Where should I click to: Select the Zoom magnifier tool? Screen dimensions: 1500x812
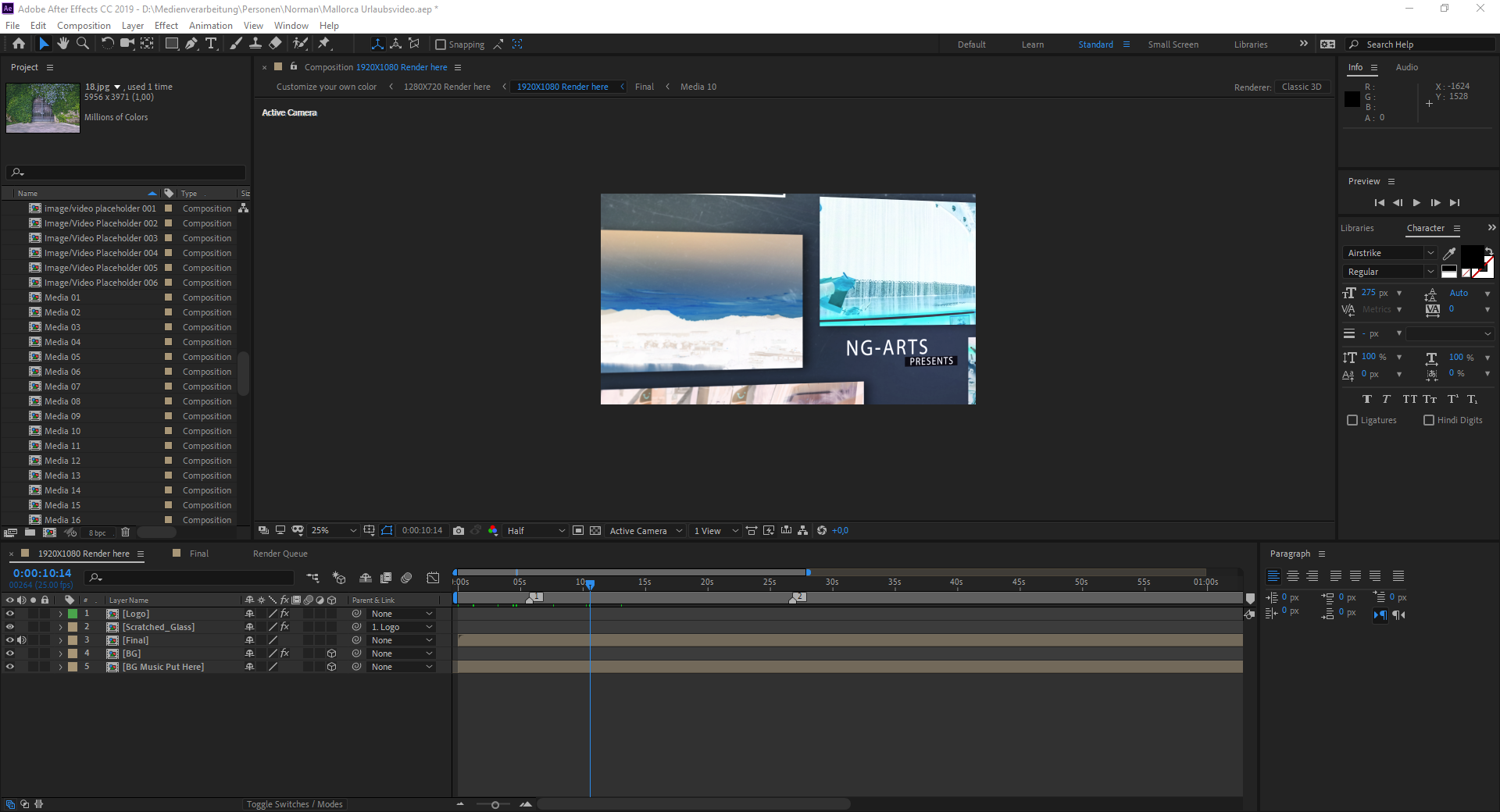pyautogui.click(x=82, y=44)
